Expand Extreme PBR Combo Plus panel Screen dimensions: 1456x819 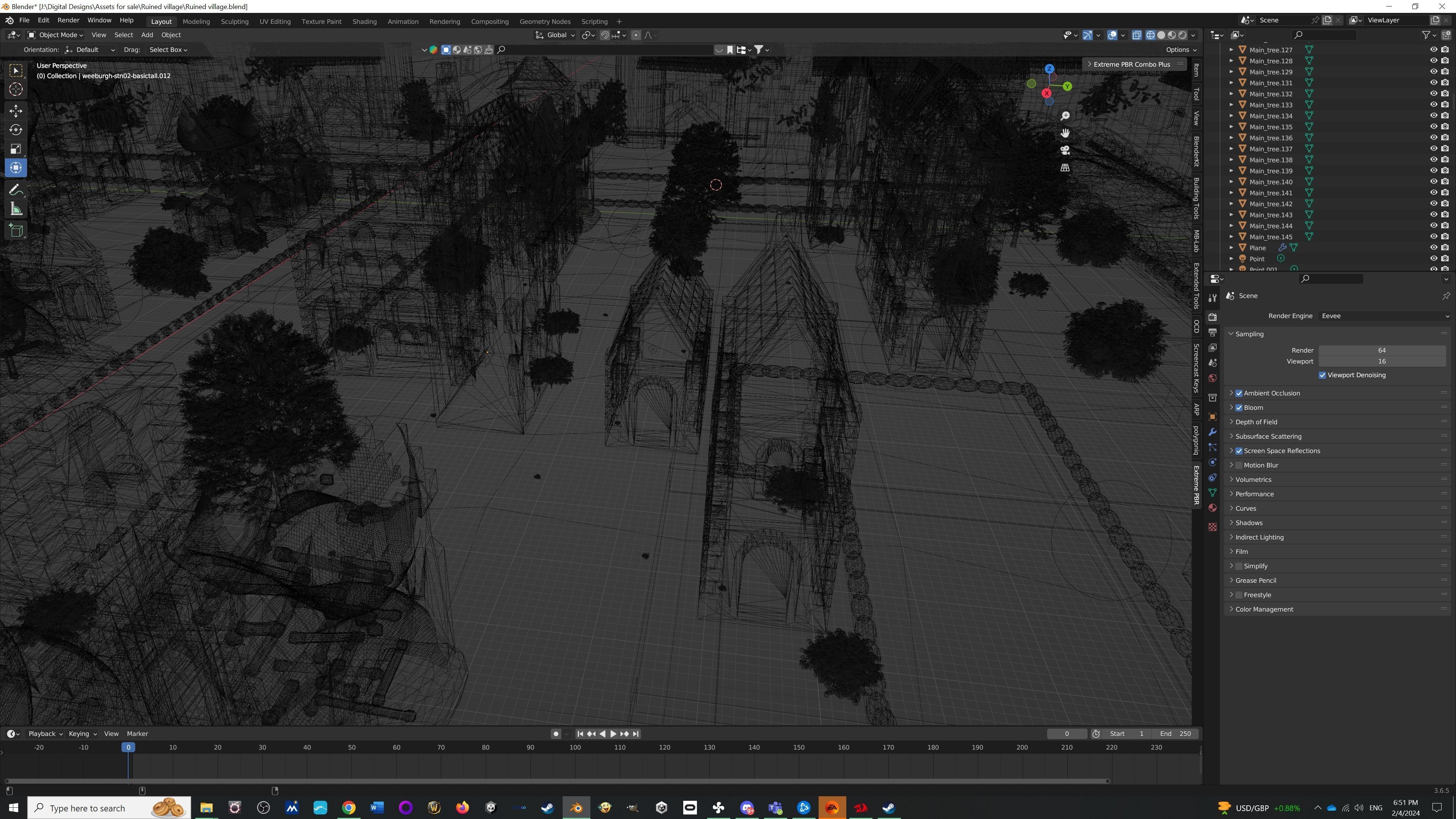[1131, 64]
